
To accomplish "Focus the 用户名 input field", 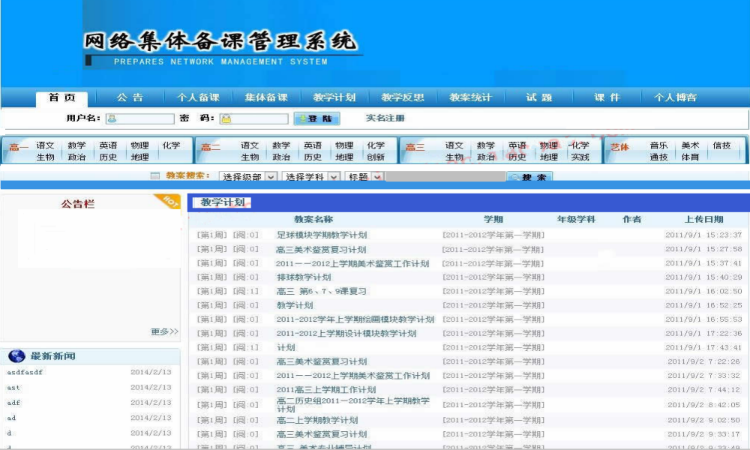I will click(x=140, y=119).
